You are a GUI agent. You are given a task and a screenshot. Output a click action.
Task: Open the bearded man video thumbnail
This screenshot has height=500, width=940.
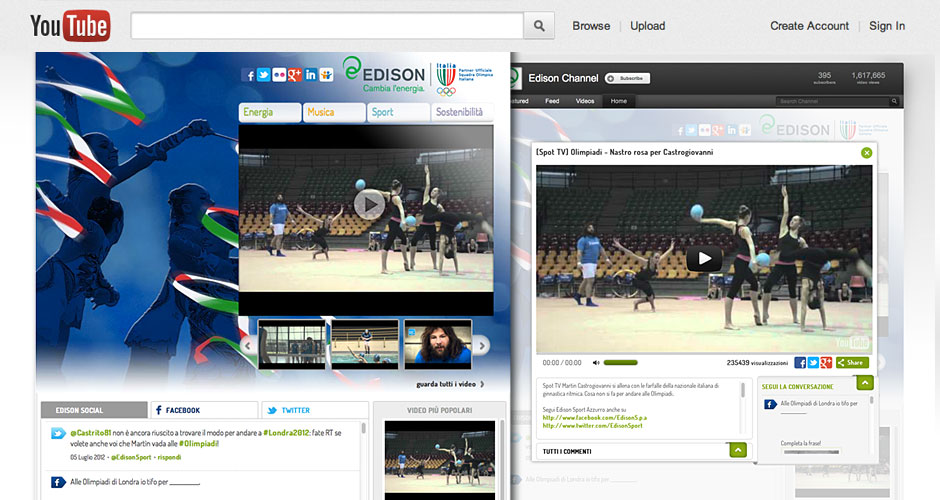[x=438, y=344]
